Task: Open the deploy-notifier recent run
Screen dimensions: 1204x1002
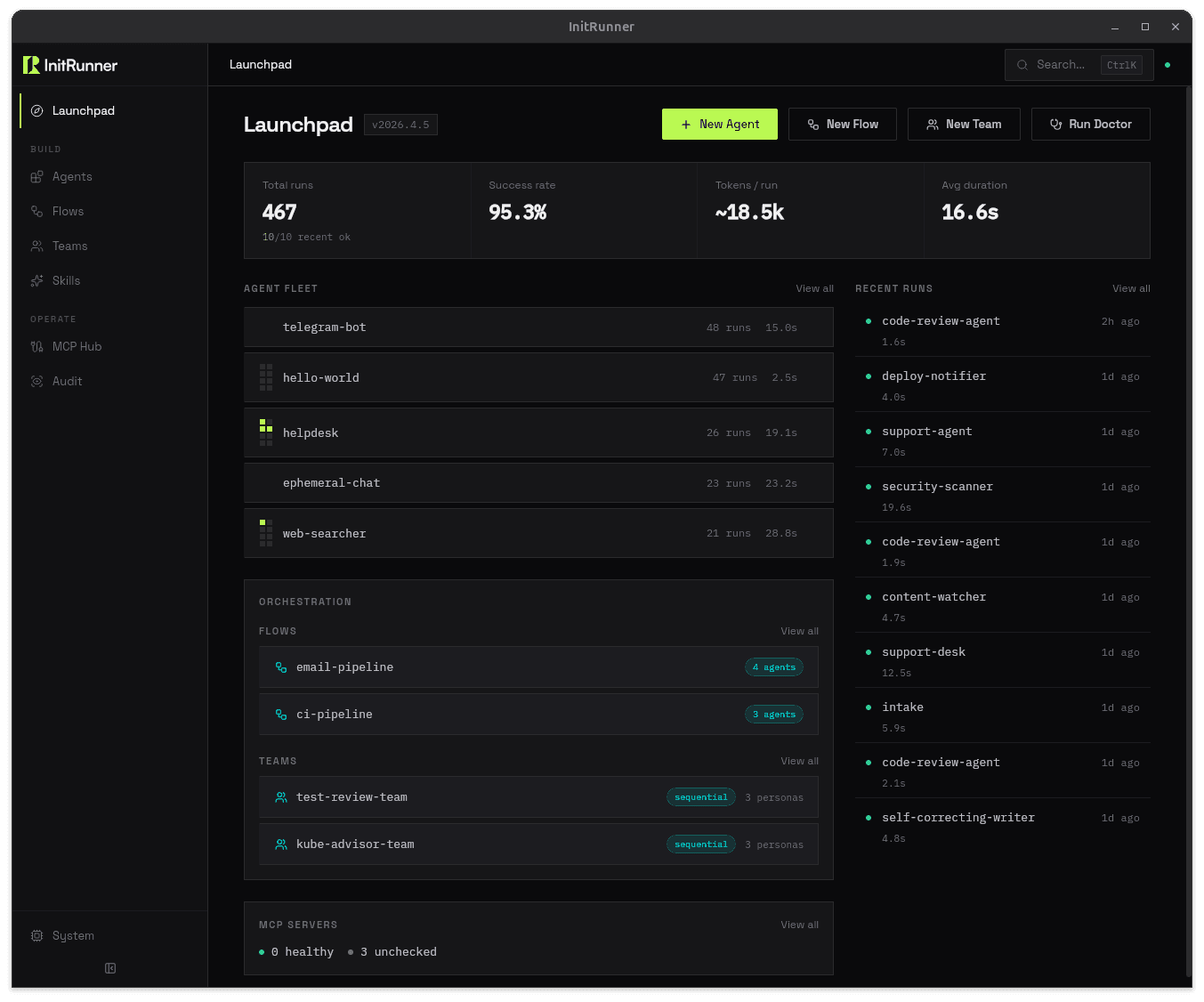Action: coord(1003,385)
